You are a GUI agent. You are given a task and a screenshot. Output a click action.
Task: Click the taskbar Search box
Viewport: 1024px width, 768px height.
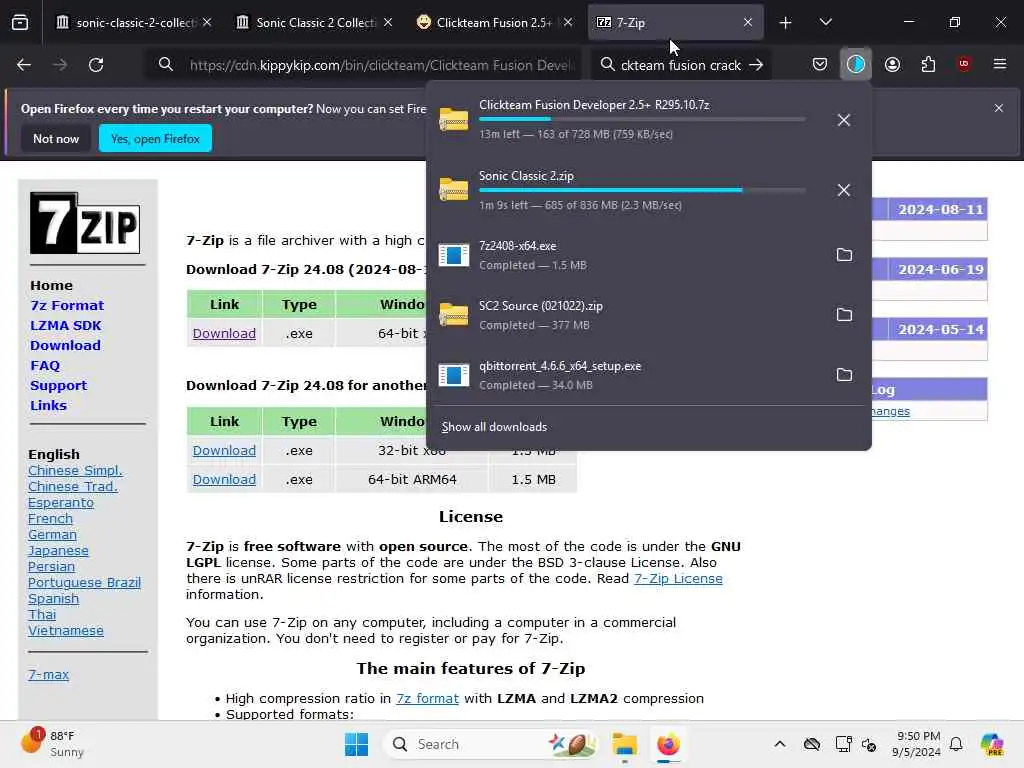coord(492,744)
